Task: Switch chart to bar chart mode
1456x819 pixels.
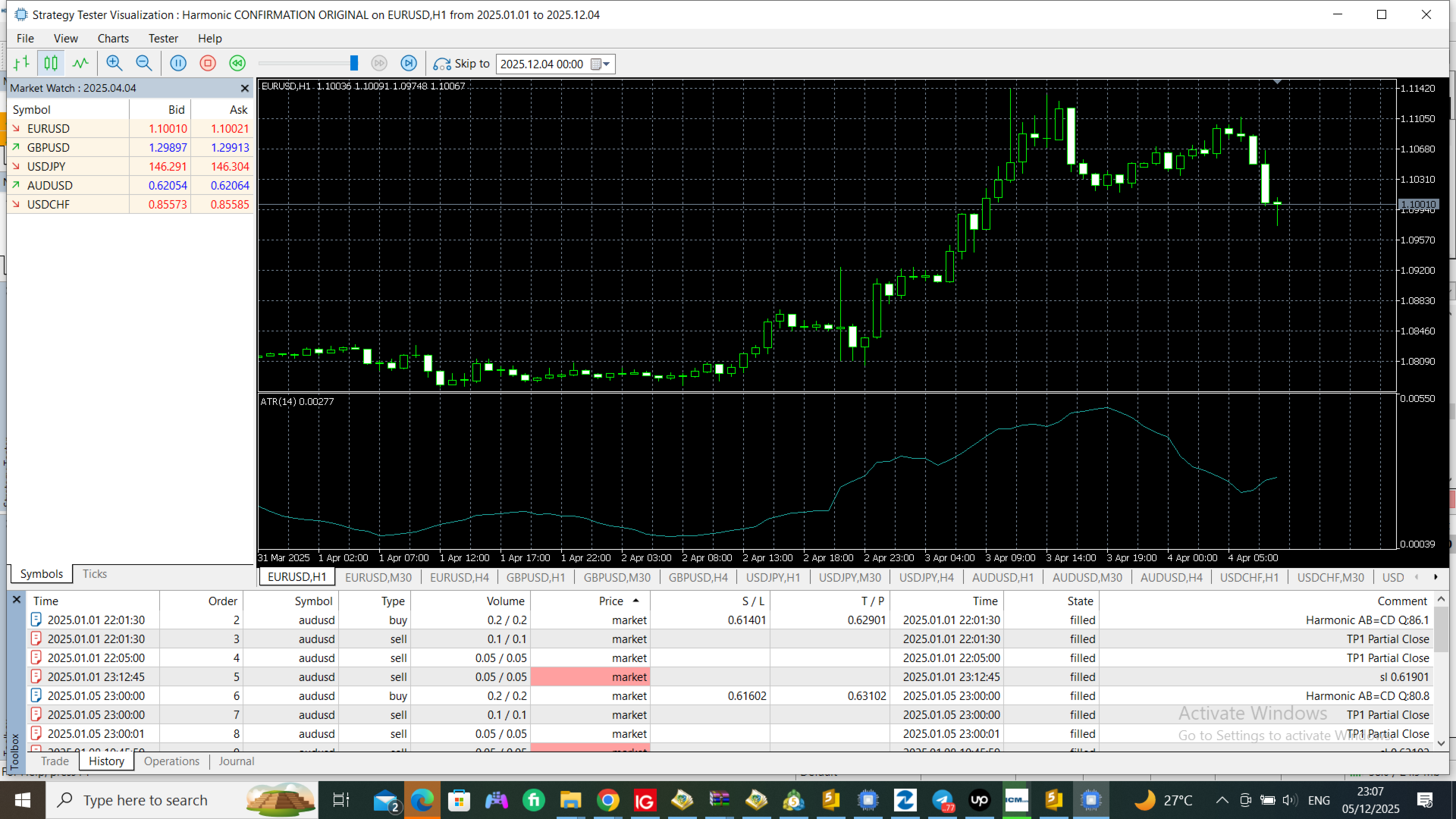Action: tap(21, 64)
